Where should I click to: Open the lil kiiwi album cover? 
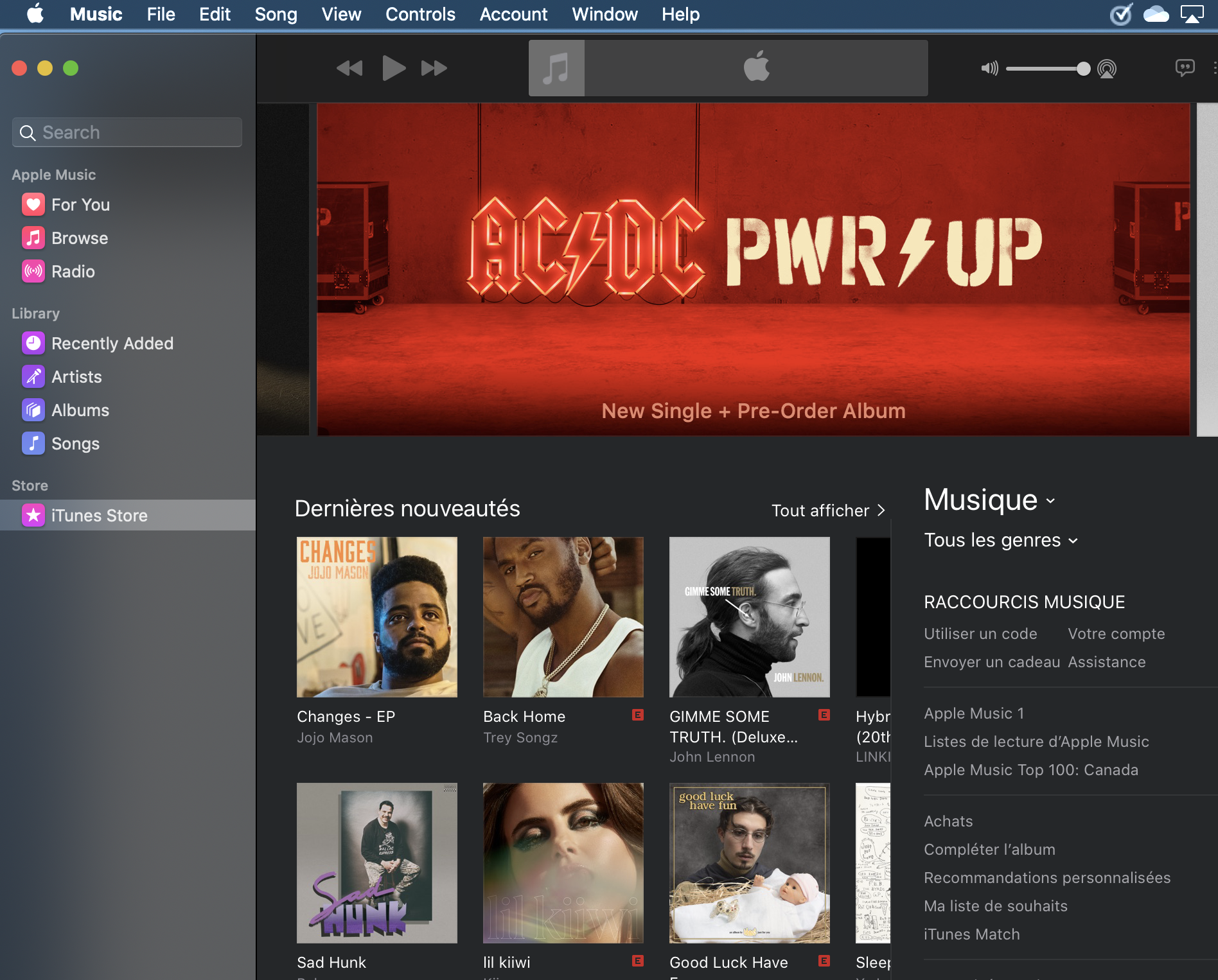[x=563, y=863]
